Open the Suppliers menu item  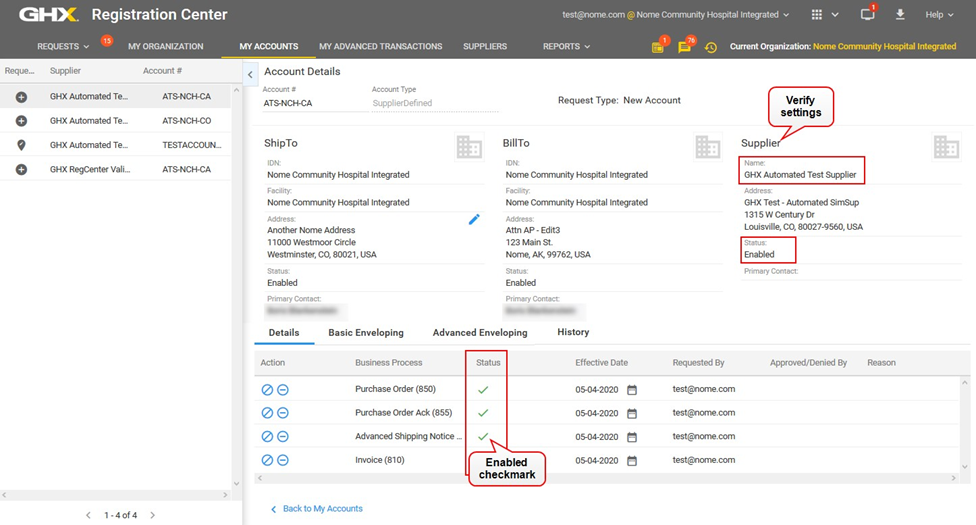(485, 47)
